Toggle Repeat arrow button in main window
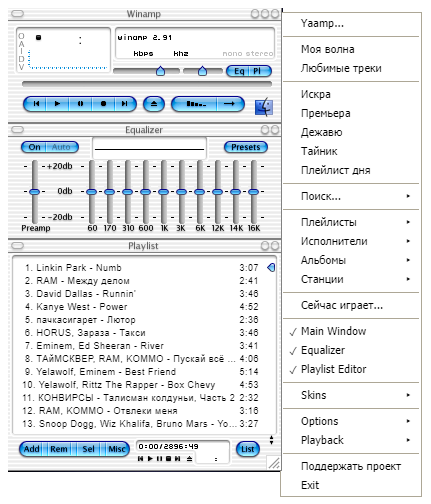 (x=230, y=104)
